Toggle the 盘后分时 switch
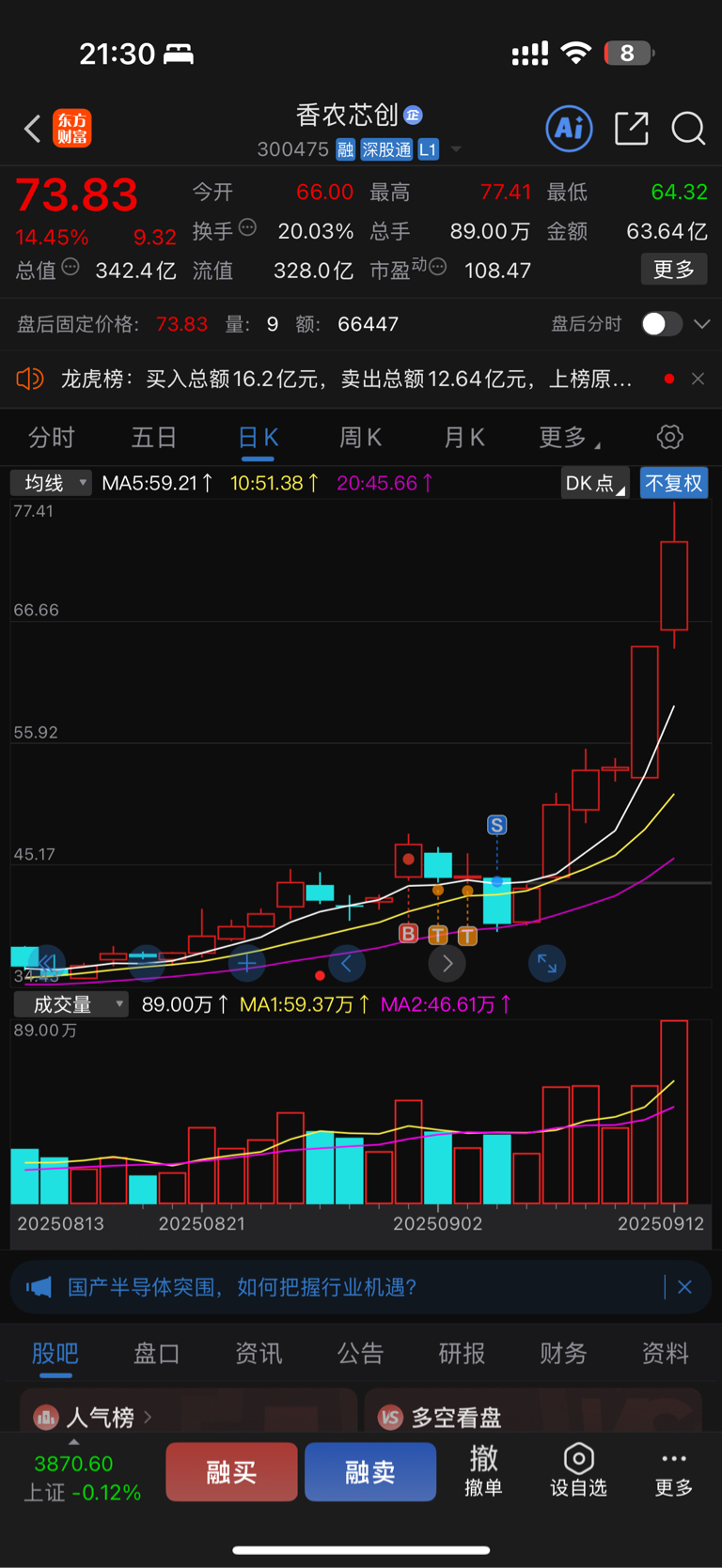722x1568 pixels. [662, 324]
